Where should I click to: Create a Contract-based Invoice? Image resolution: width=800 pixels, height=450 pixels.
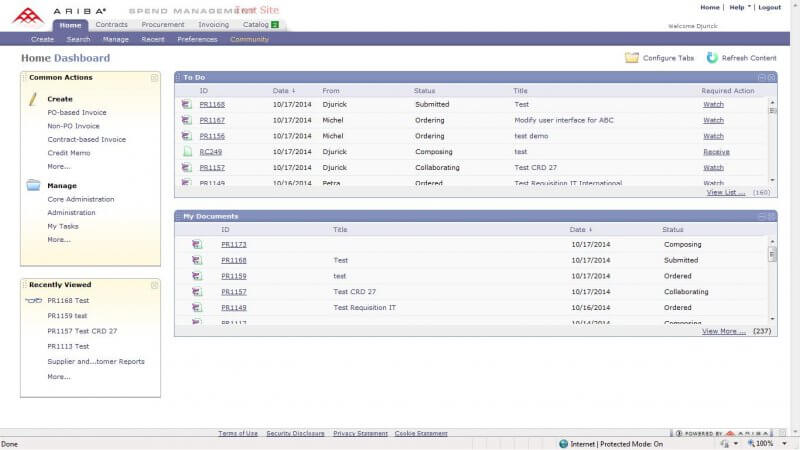pyautogui.click(x=87, y=139)
